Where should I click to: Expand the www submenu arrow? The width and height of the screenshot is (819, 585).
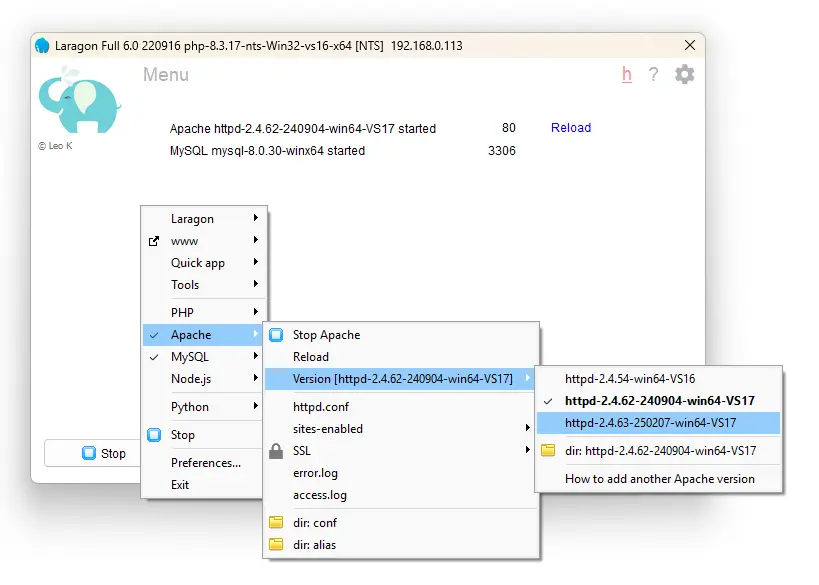[x=255, y=240]
